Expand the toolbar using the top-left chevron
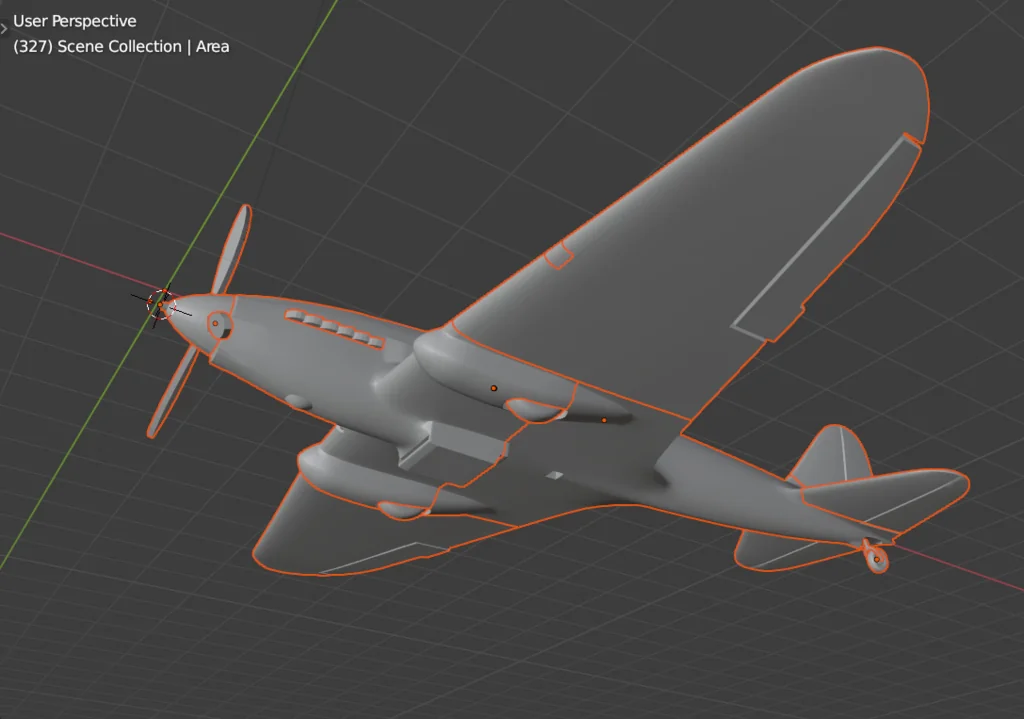This screenshot has width=1024, height=719. [x=4, y=28]
